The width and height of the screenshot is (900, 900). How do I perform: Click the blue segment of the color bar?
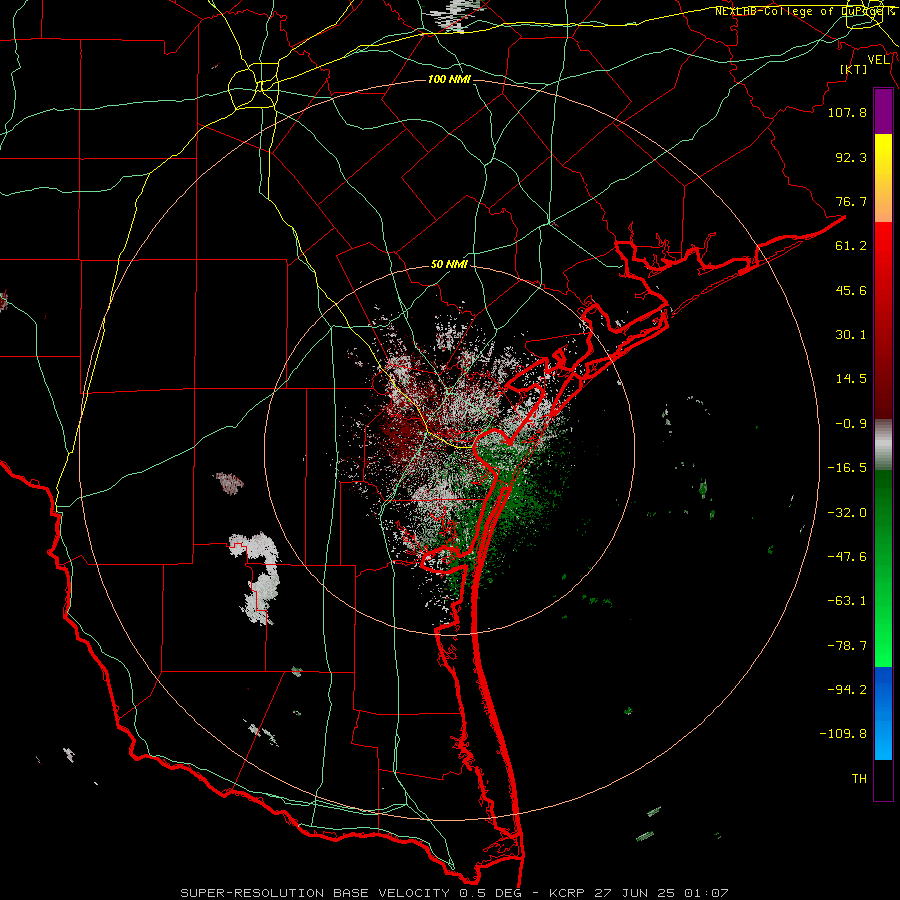click(x=883, y=713)
